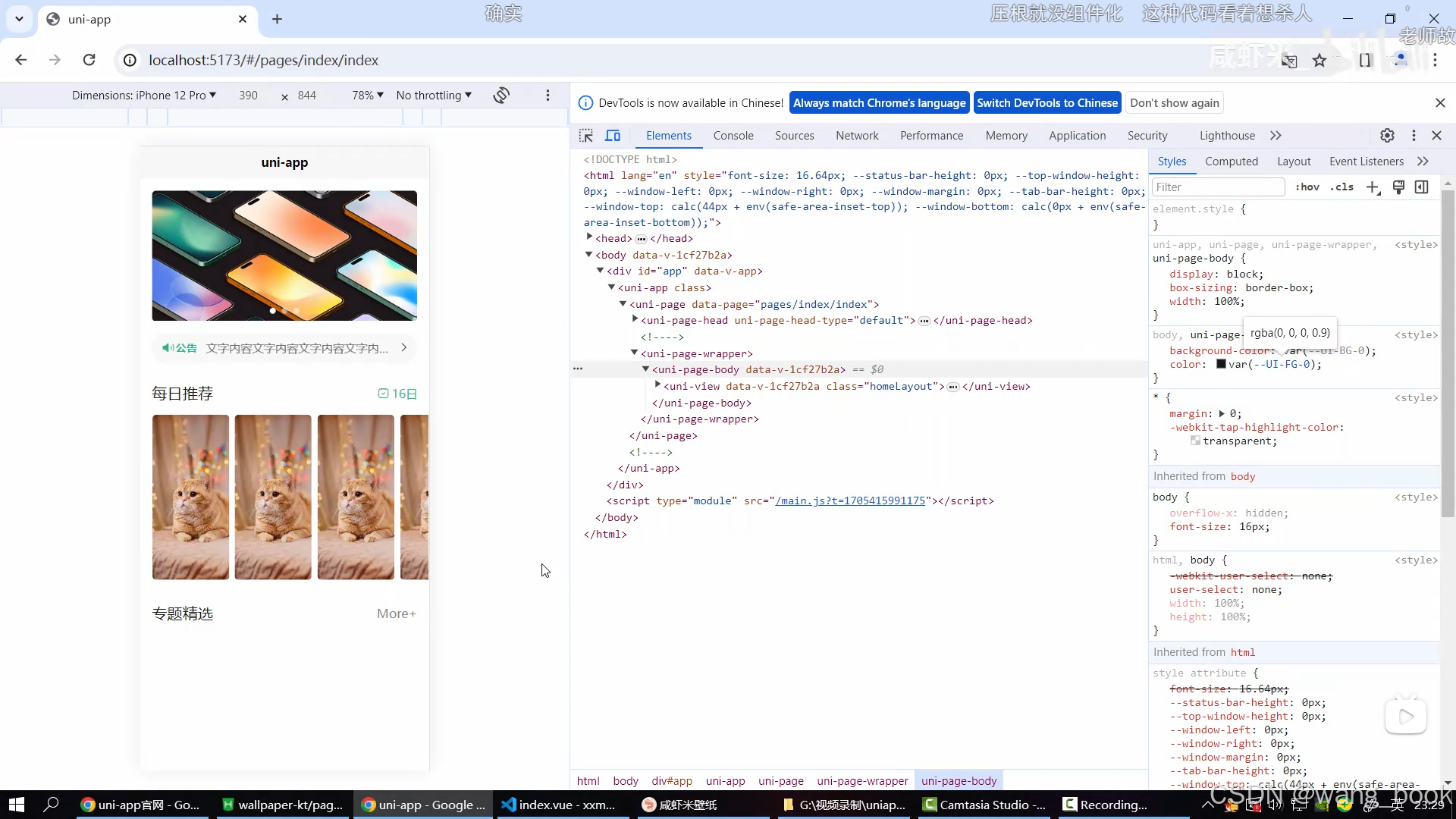Select the filter input field in Styles
This screenshot has height=819, width=1456.
tap(1218, 187)
